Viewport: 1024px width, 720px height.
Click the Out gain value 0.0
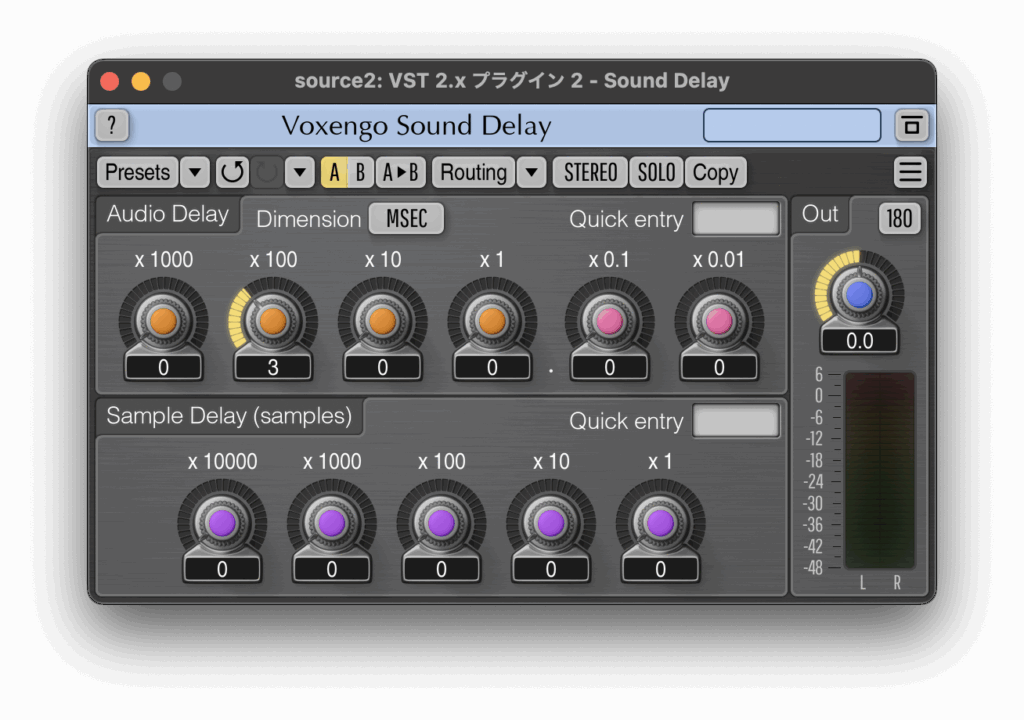pos(859,340)
